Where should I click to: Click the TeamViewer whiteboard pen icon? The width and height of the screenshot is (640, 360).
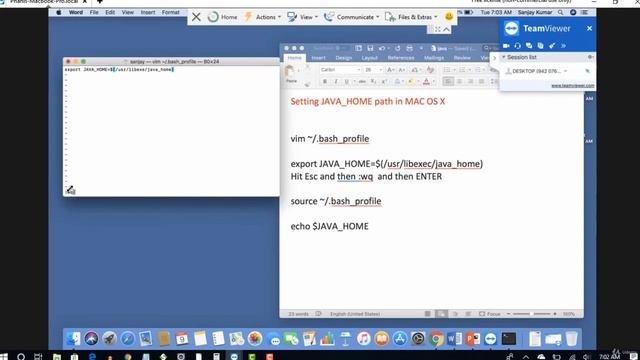point(552,46)
